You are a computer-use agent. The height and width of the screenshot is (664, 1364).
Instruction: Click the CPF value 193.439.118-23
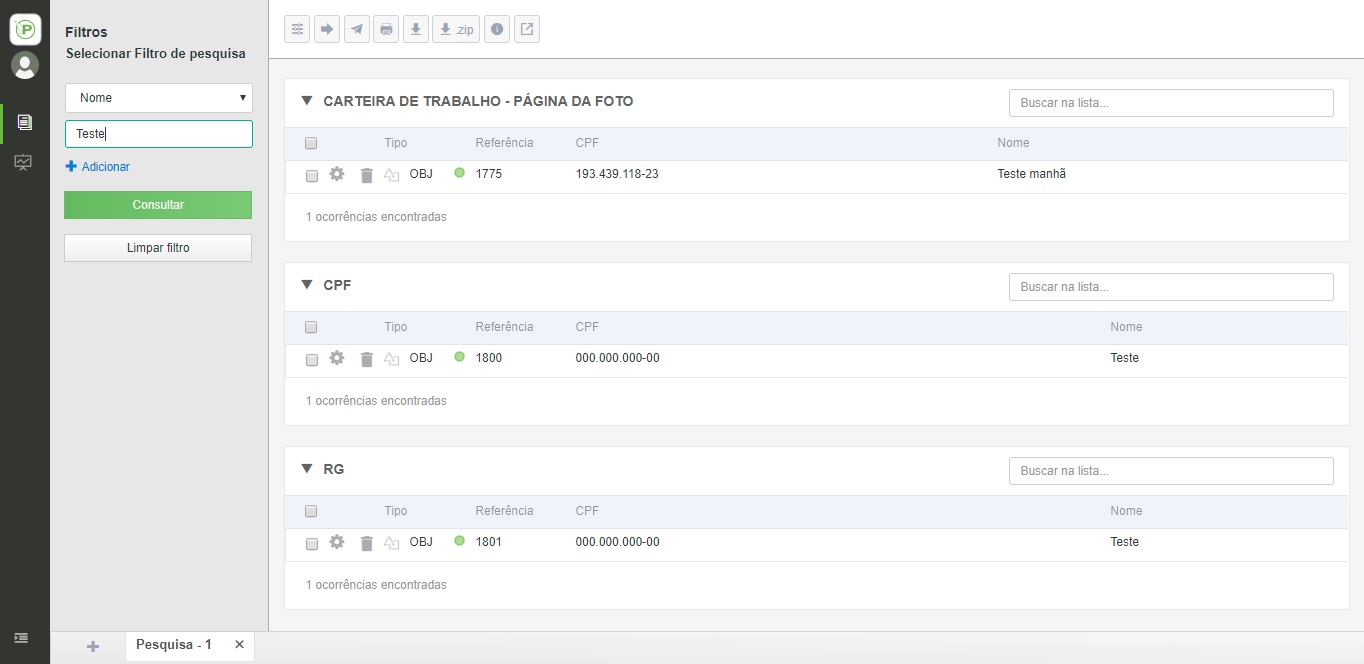(x=617, y=174)
